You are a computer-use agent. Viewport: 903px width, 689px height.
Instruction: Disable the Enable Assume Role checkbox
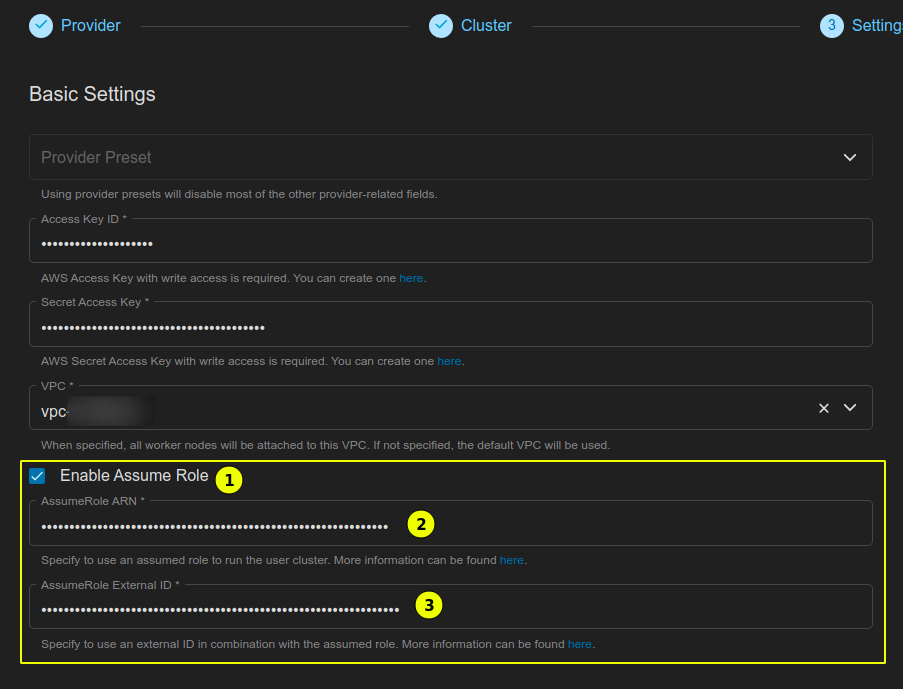(37, 475)
